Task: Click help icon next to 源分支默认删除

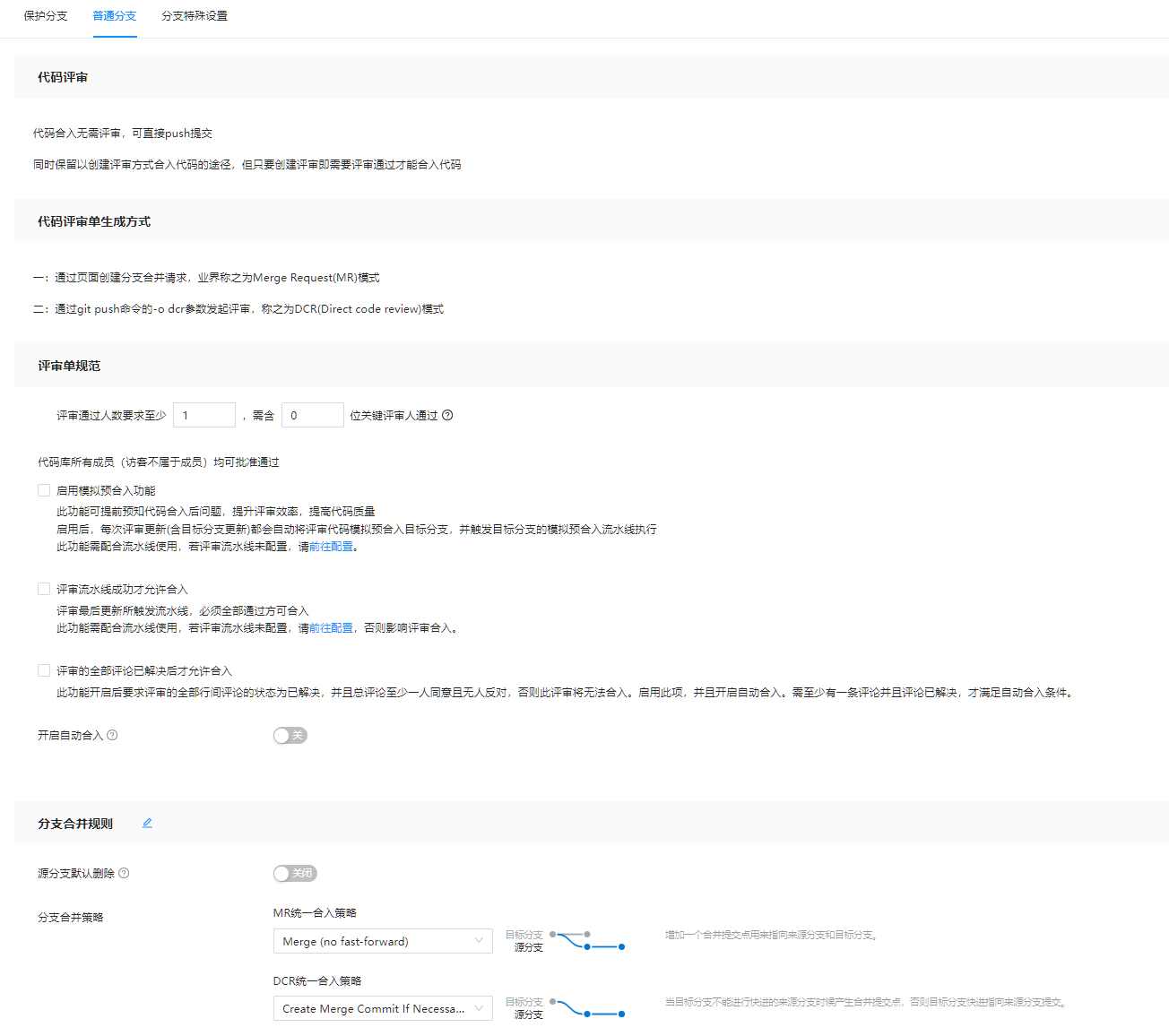Action: 124,873
